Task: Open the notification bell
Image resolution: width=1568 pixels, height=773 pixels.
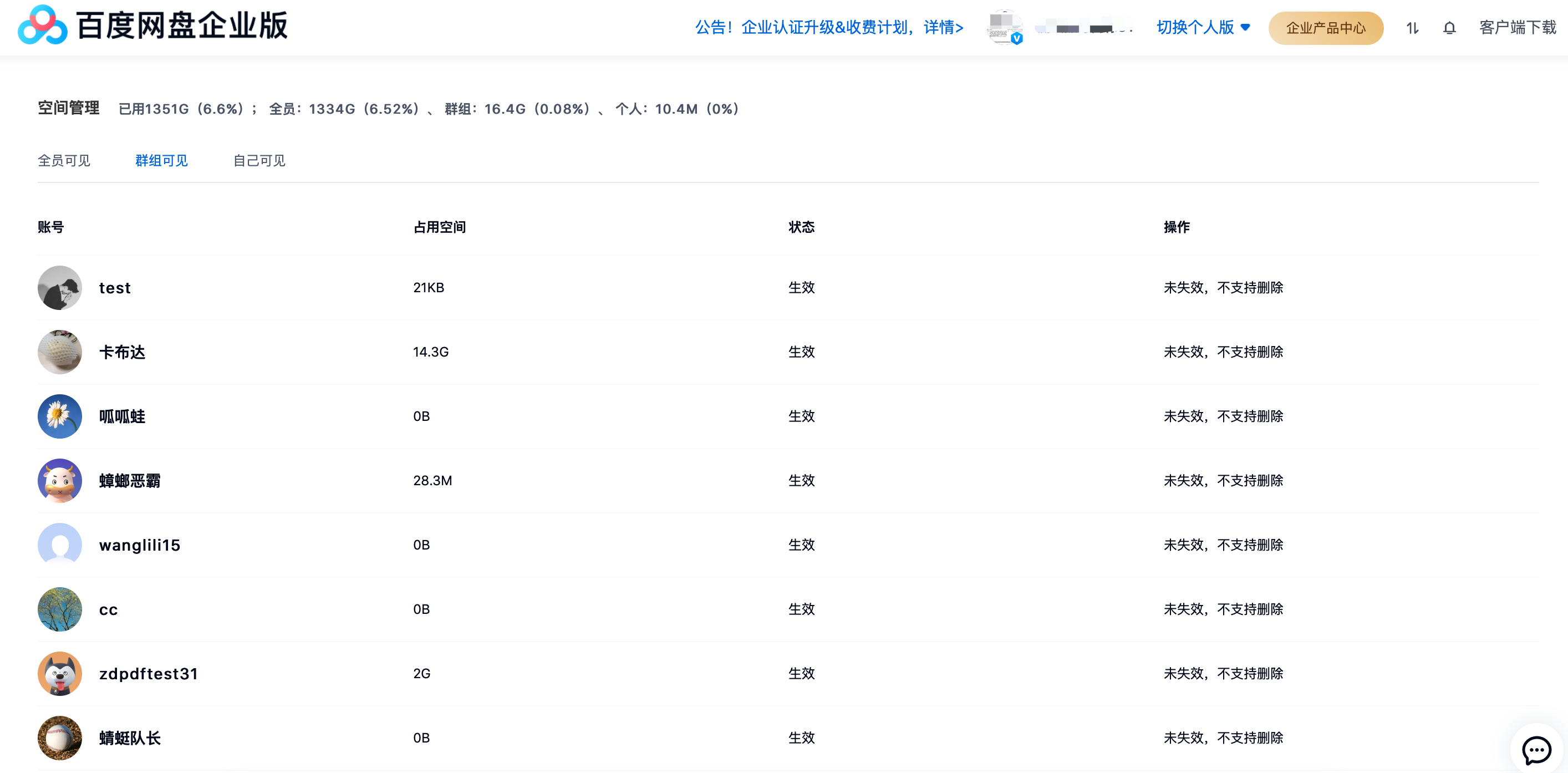Action: coord(1449,28)
